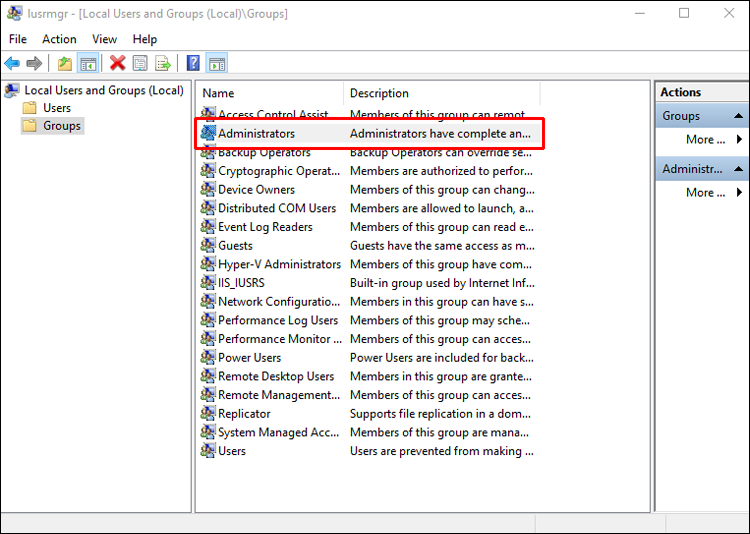
Task: Expand More Actions under Administr...
Action: (713, 192)
